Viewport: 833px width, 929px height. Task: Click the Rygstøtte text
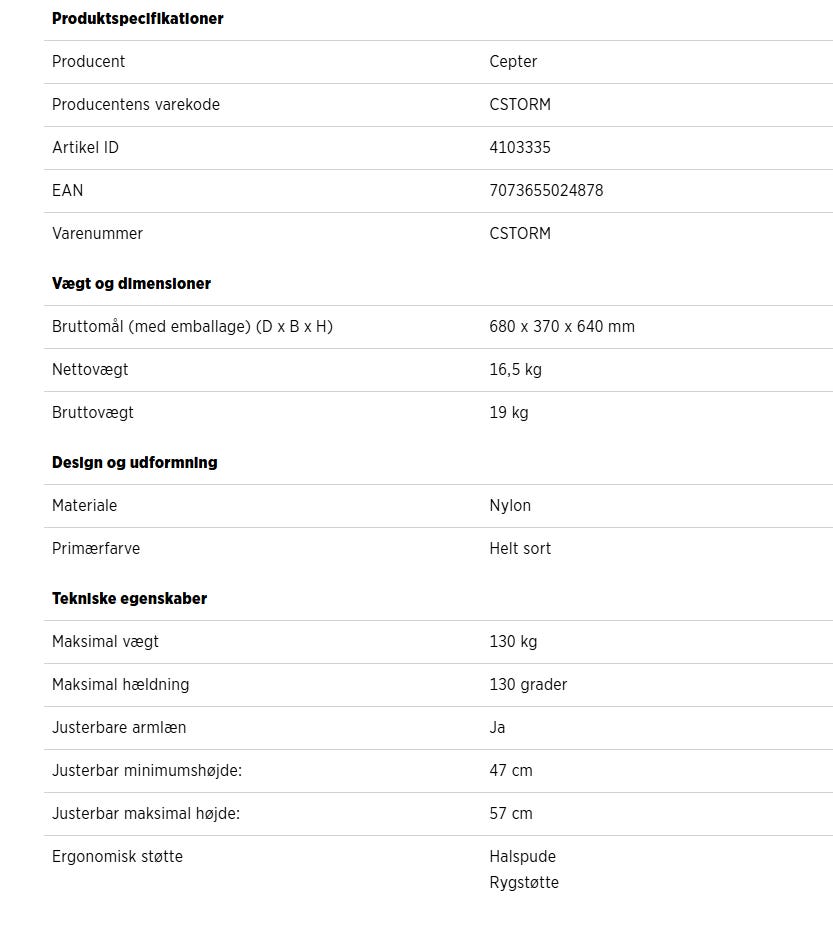pos(524,883)
